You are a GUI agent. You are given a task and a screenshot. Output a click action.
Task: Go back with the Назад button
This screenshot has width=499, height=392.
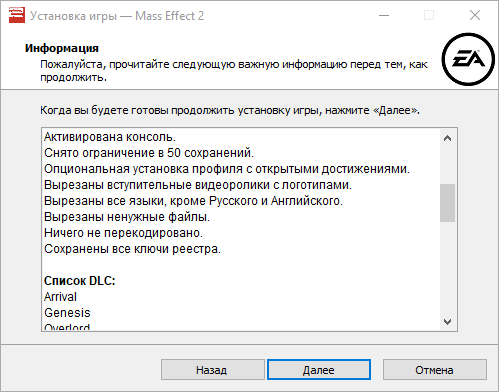point(213,370)
